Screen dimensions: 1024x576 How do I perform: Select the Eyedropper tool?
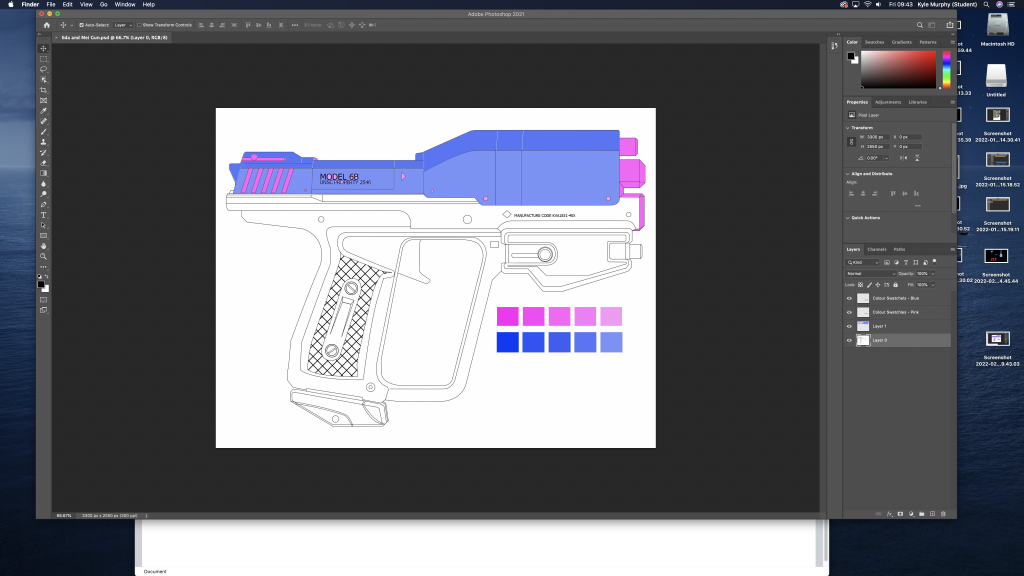[x=44, y=111]
